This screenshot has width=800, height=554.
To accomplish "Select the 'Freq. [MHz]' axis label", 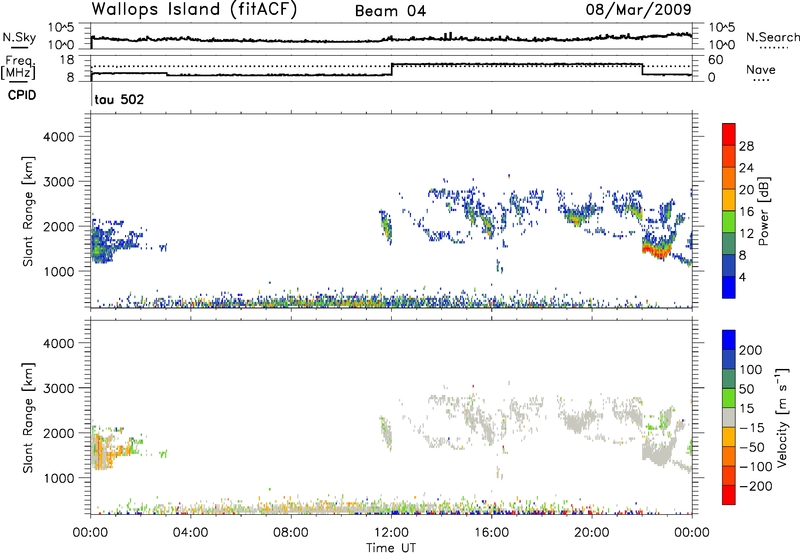I will click(19, 68).
